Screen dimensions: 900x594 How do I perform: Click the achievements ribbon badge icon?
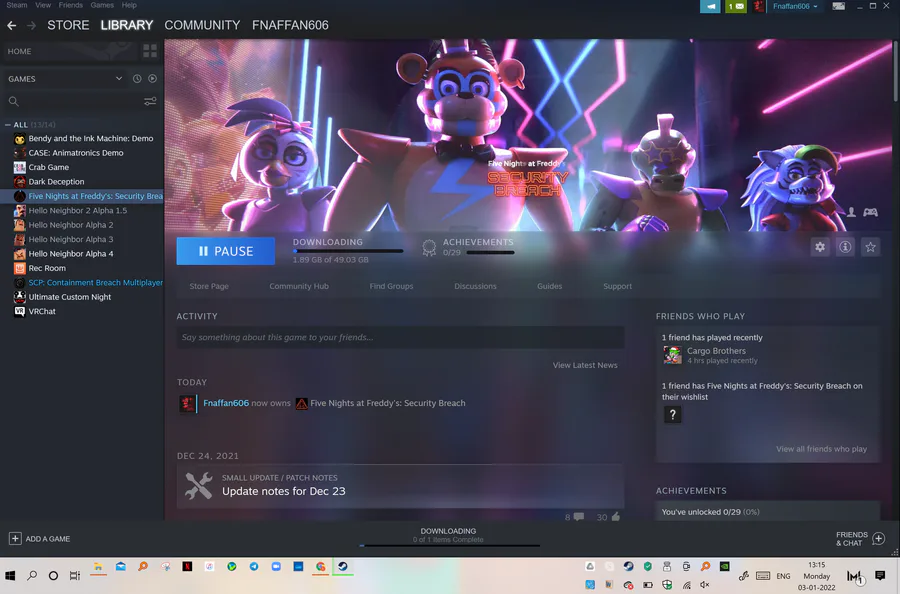[x=429, y=248]
